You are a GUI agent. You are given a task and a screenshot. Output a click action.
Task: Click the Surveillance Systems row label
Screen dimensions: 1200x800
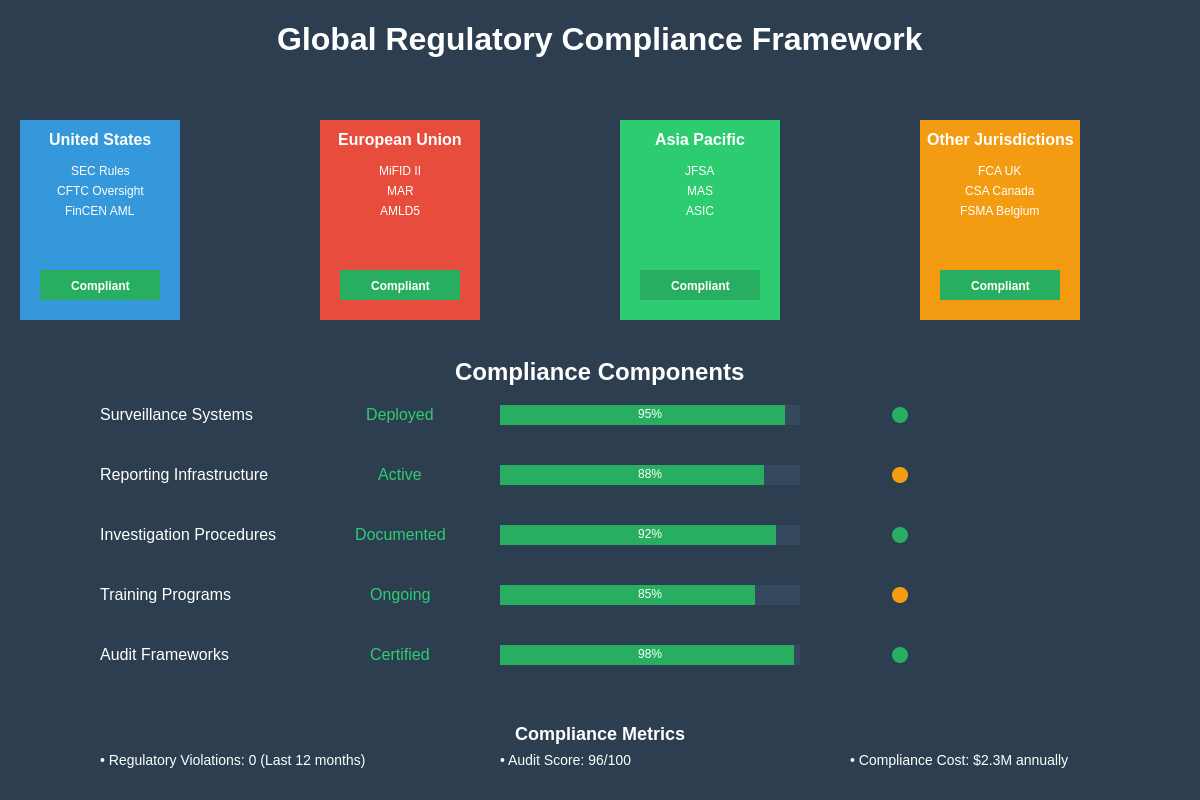176,415
